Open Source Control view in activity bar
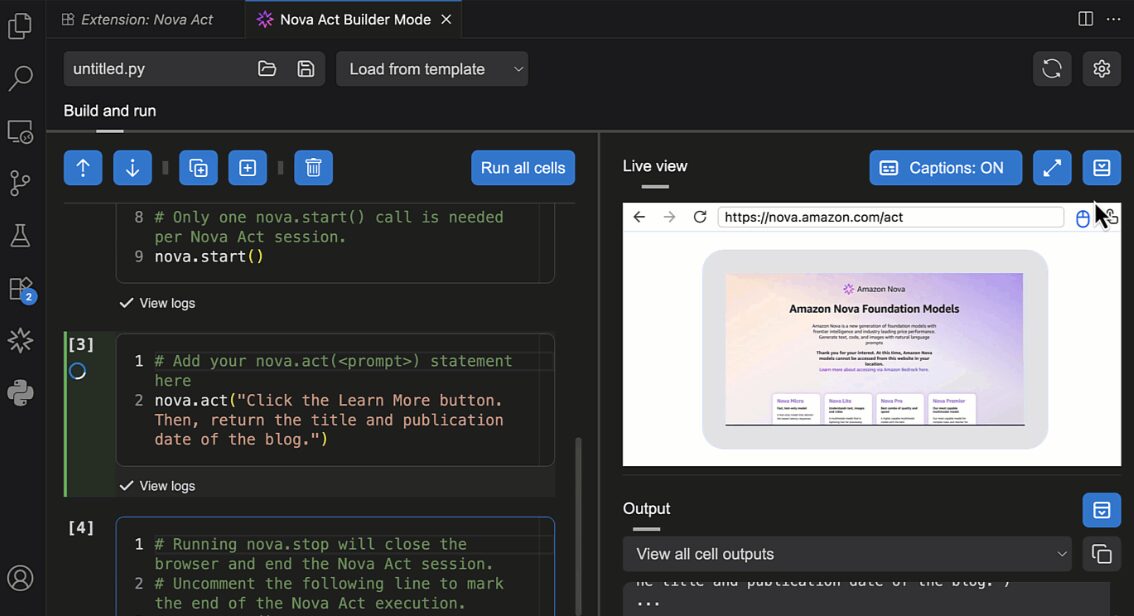 tap(20, 184)
